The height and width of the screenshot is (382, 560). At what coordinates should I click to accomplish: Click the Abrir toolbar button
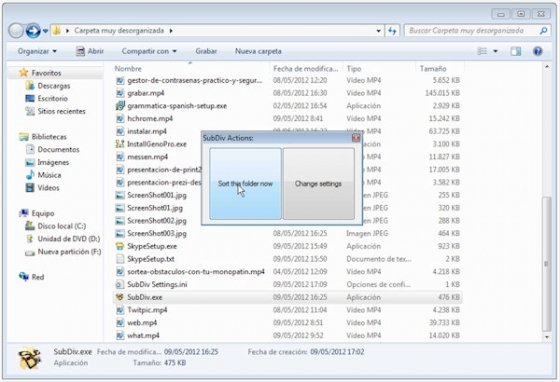click(90, 51)
